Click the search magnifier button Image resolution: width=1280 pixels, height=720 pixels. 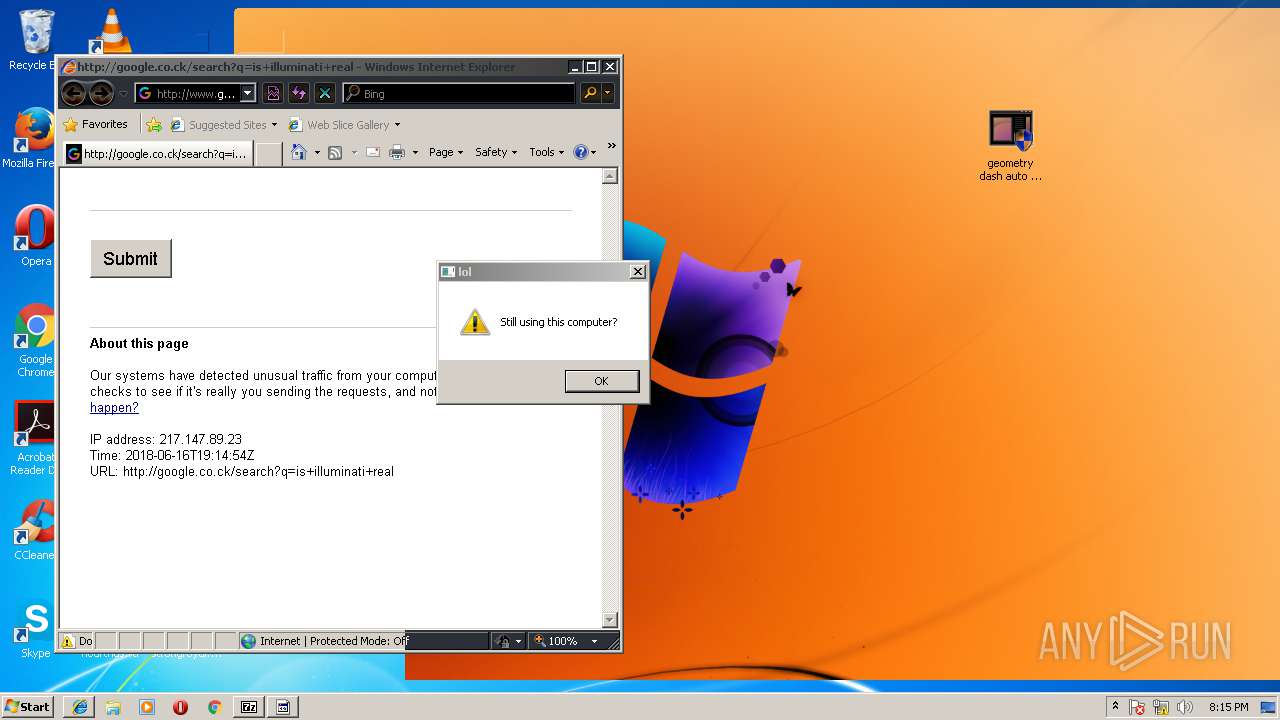coord(590,94)
